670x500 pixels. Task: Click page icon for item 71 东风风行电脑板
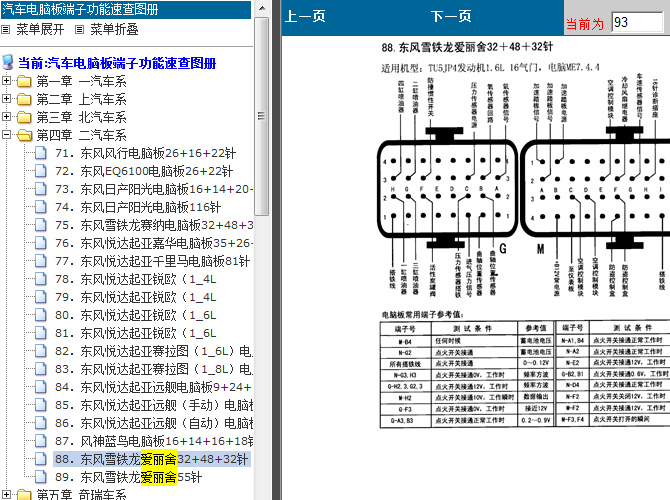point(41,153)
